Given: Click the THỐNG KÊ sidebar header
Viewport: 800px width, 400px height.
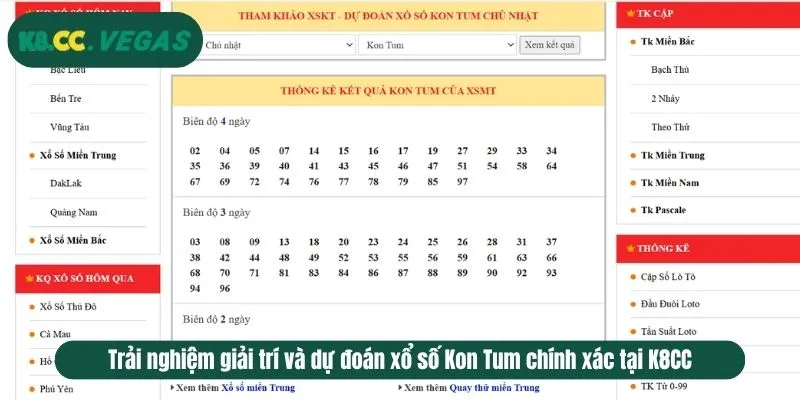Looking at the screenshot, I should coord(708,248).
